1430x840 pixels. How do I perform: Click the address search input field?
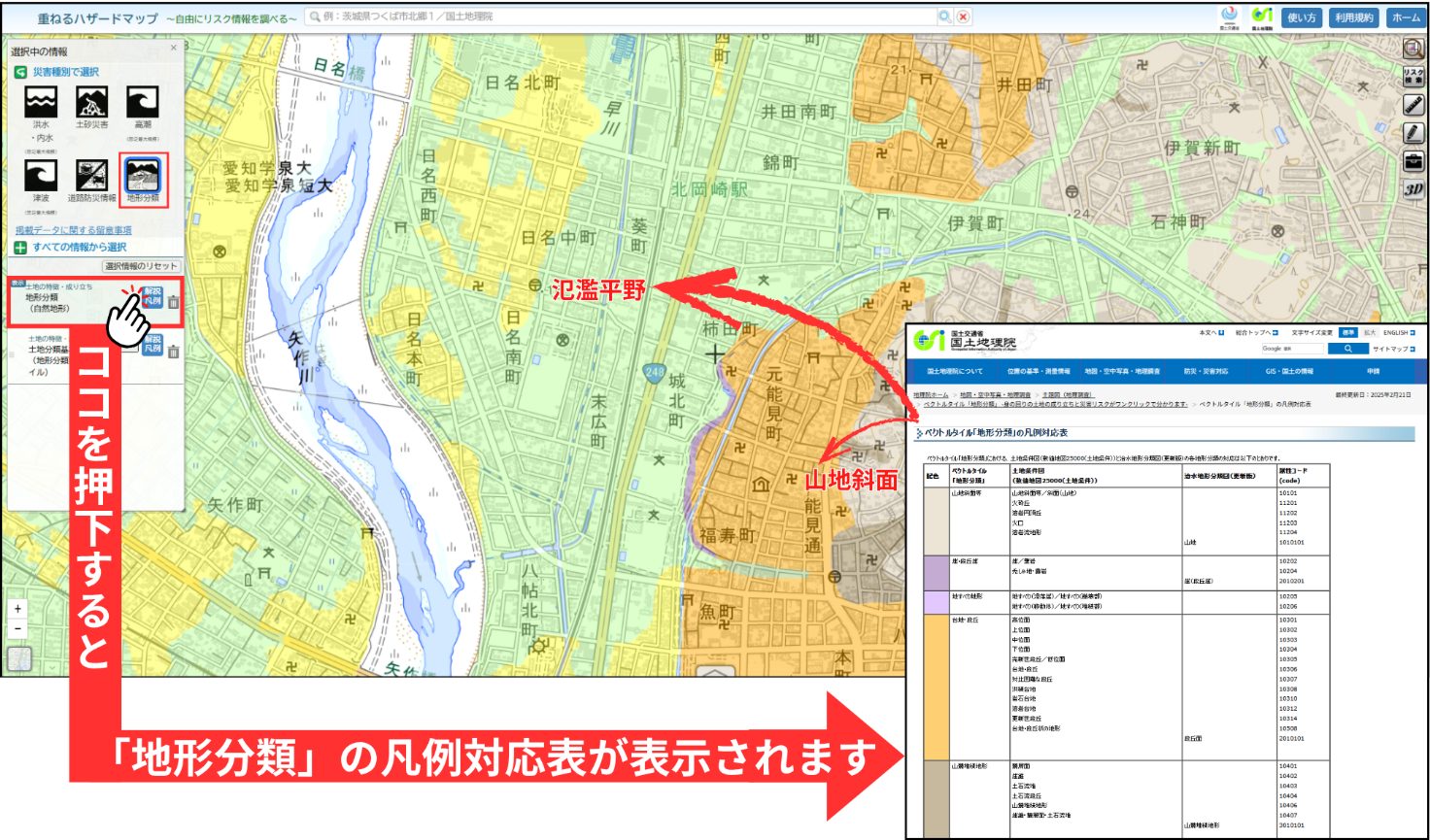tap(622, 17)
